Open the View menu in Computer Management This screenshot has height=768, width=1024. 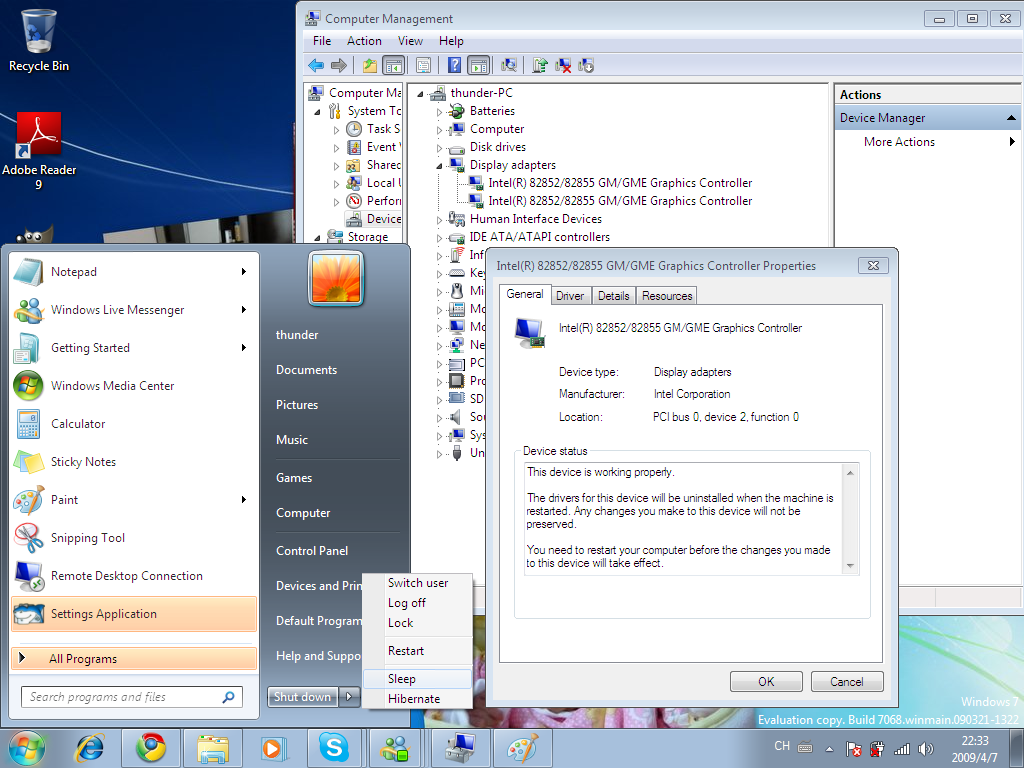(x=410, y=40)
